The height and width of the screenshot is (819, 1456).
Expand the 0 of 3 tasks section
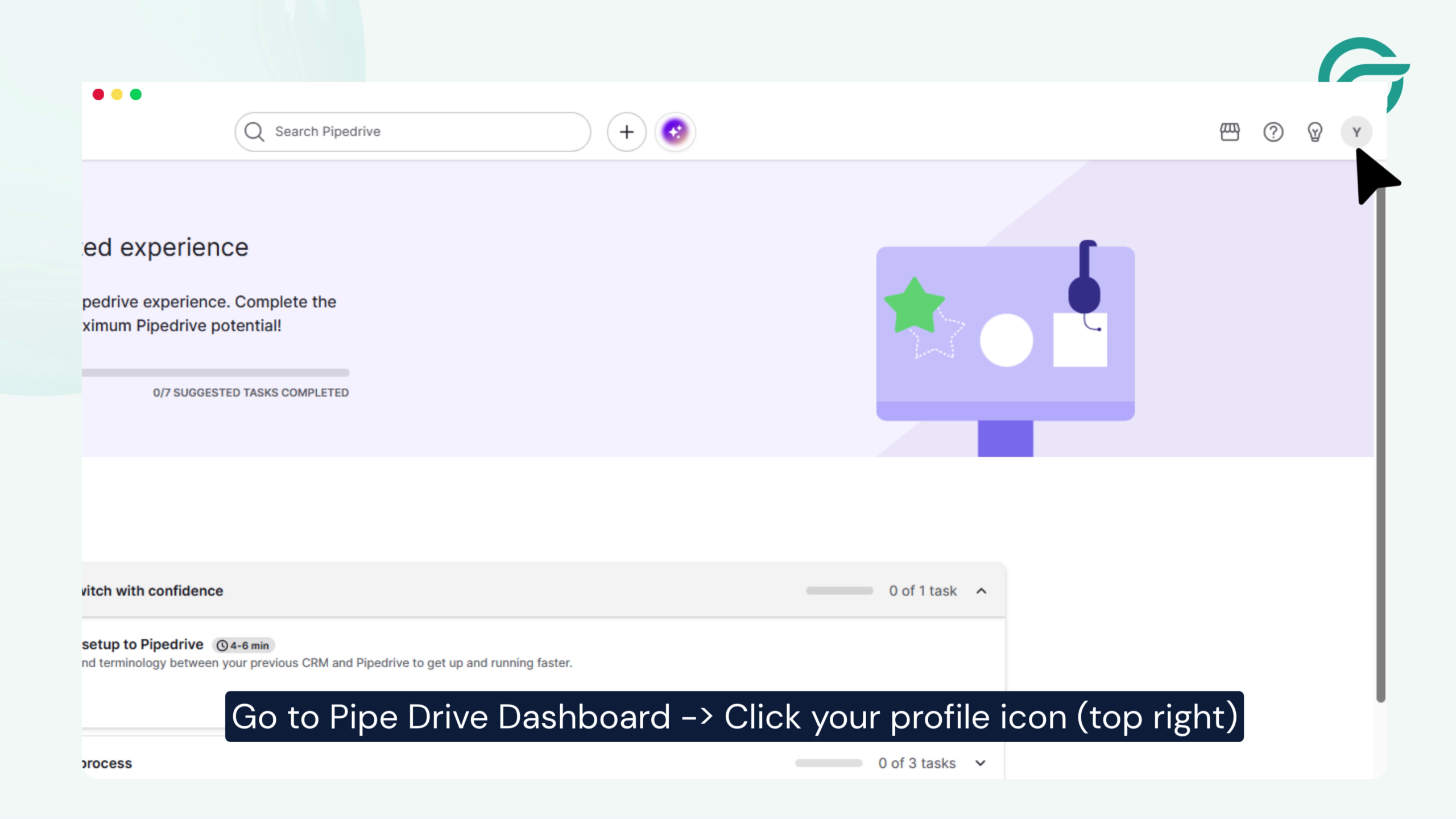click(x=980, y=763)
